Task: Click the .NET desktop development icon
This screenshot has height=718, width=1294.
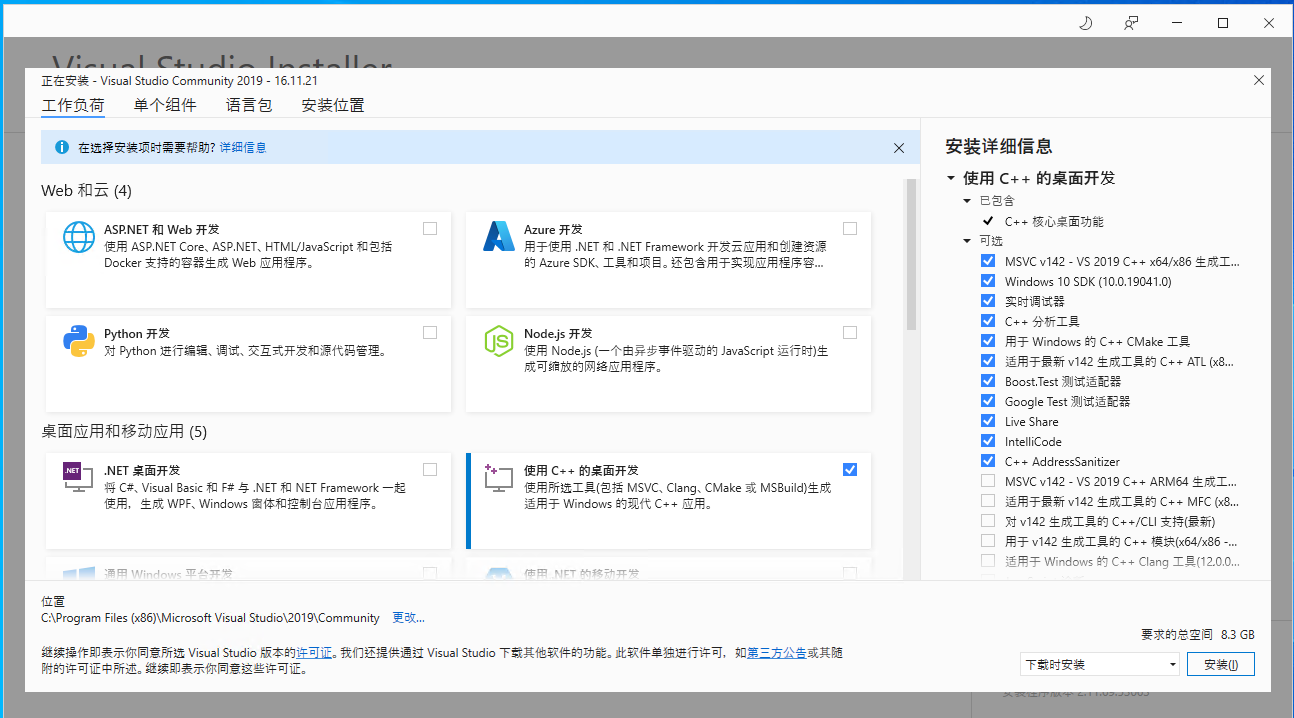Action: click(78, 477)
